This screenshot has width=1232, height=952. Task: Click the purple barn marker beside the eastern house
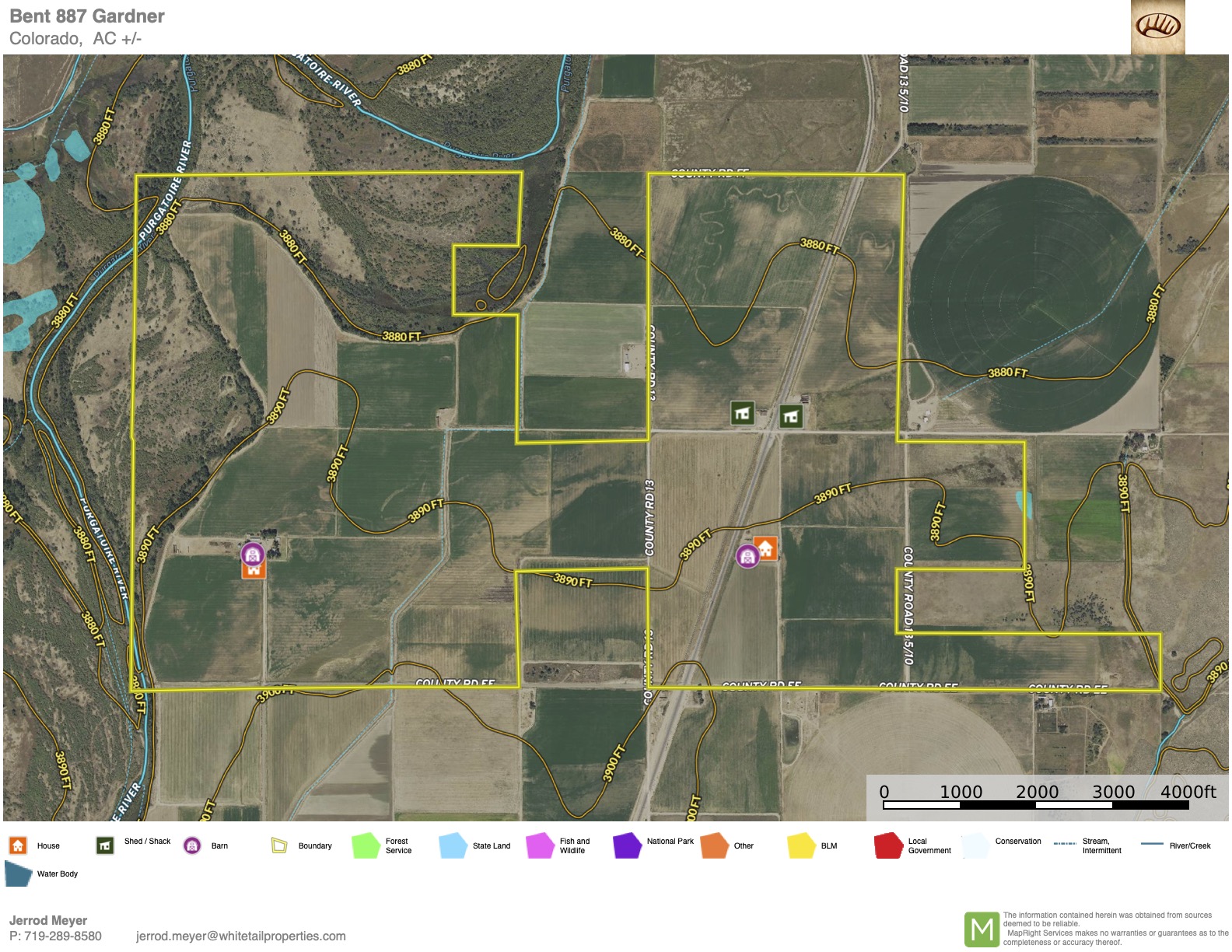click(x=747, y=556)
